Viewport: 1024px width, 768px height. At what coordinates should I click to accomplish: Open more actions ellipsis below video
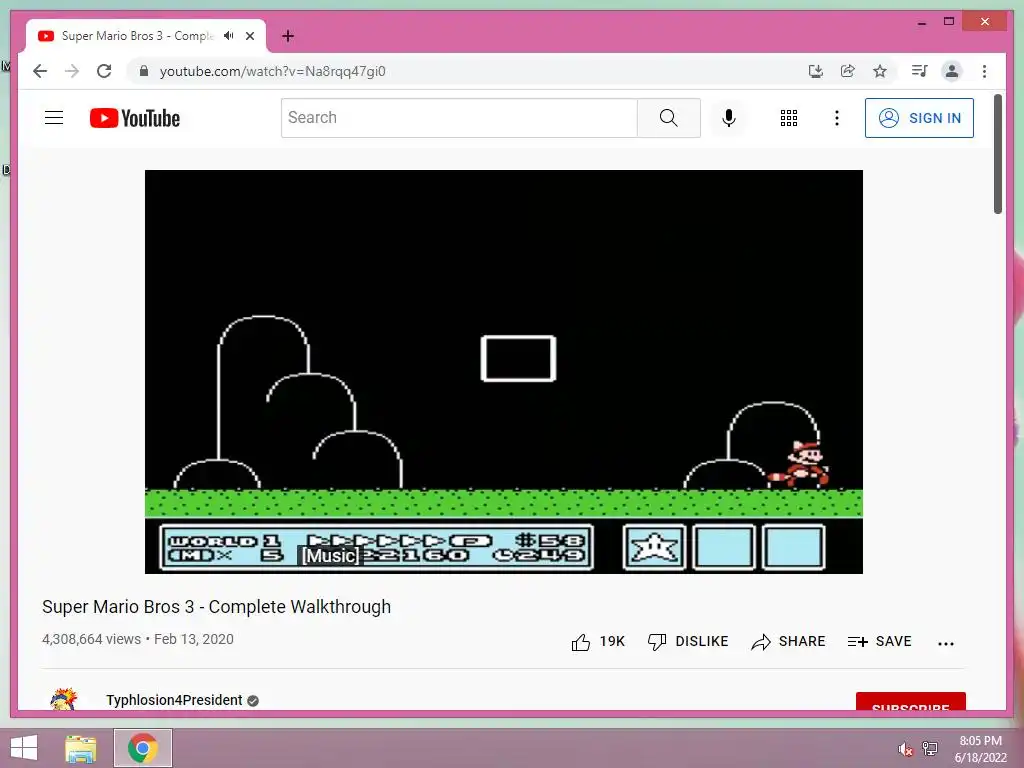(x=946, y=643)
